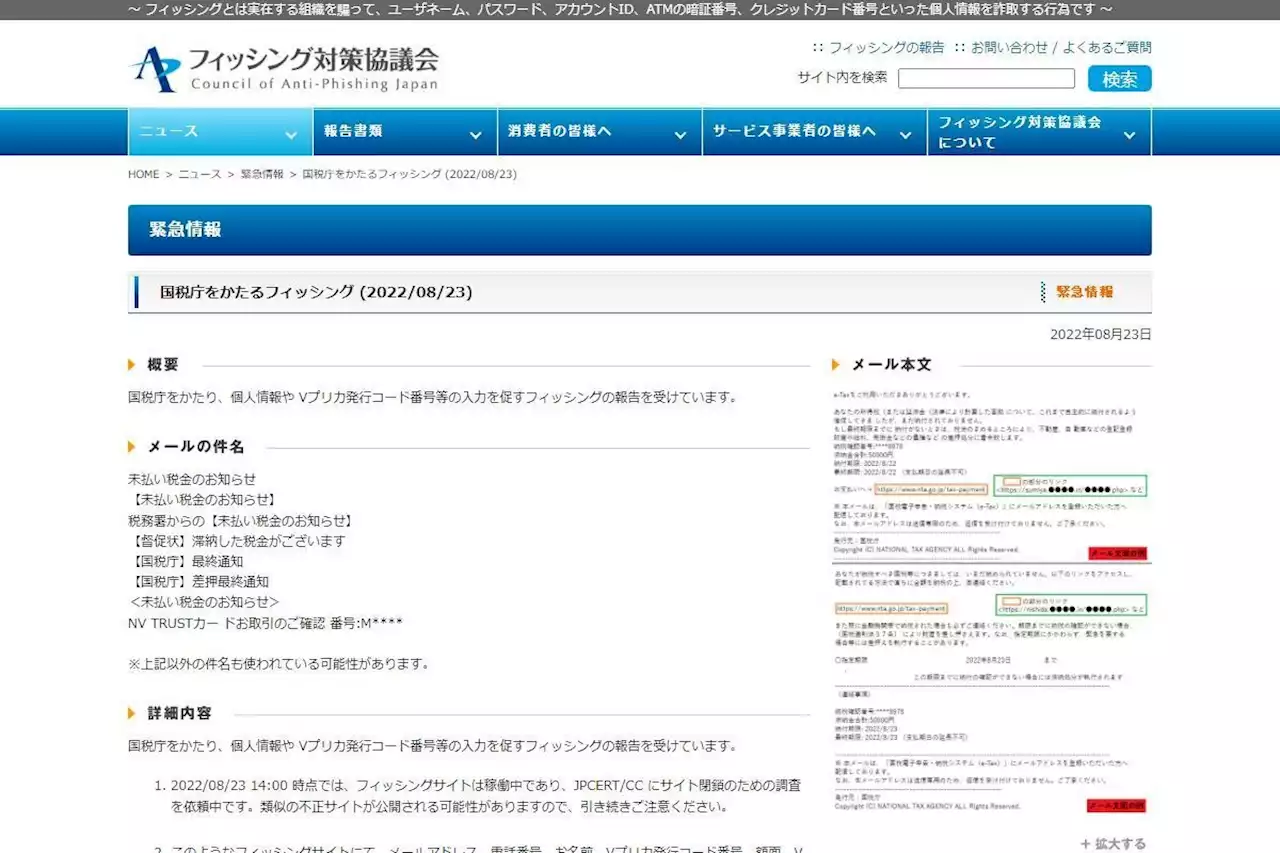This screenshot has height=853, width=1280.
Task: Open the よくあるご質問 link
Action: coord(1107,47)
